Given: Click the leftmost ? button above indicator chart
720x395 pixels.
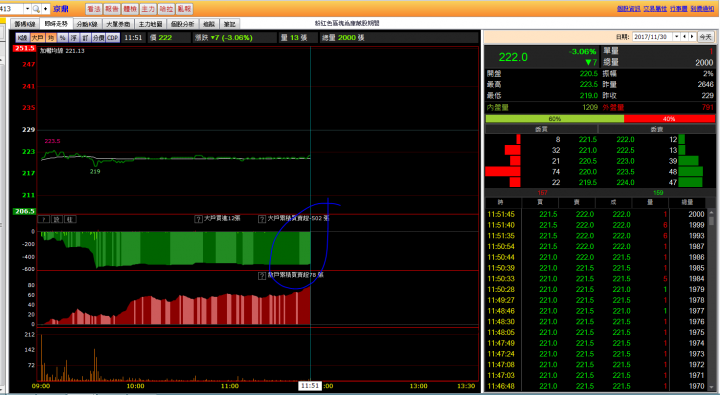Looking at the screenshot, I should [x=44, y=220].
